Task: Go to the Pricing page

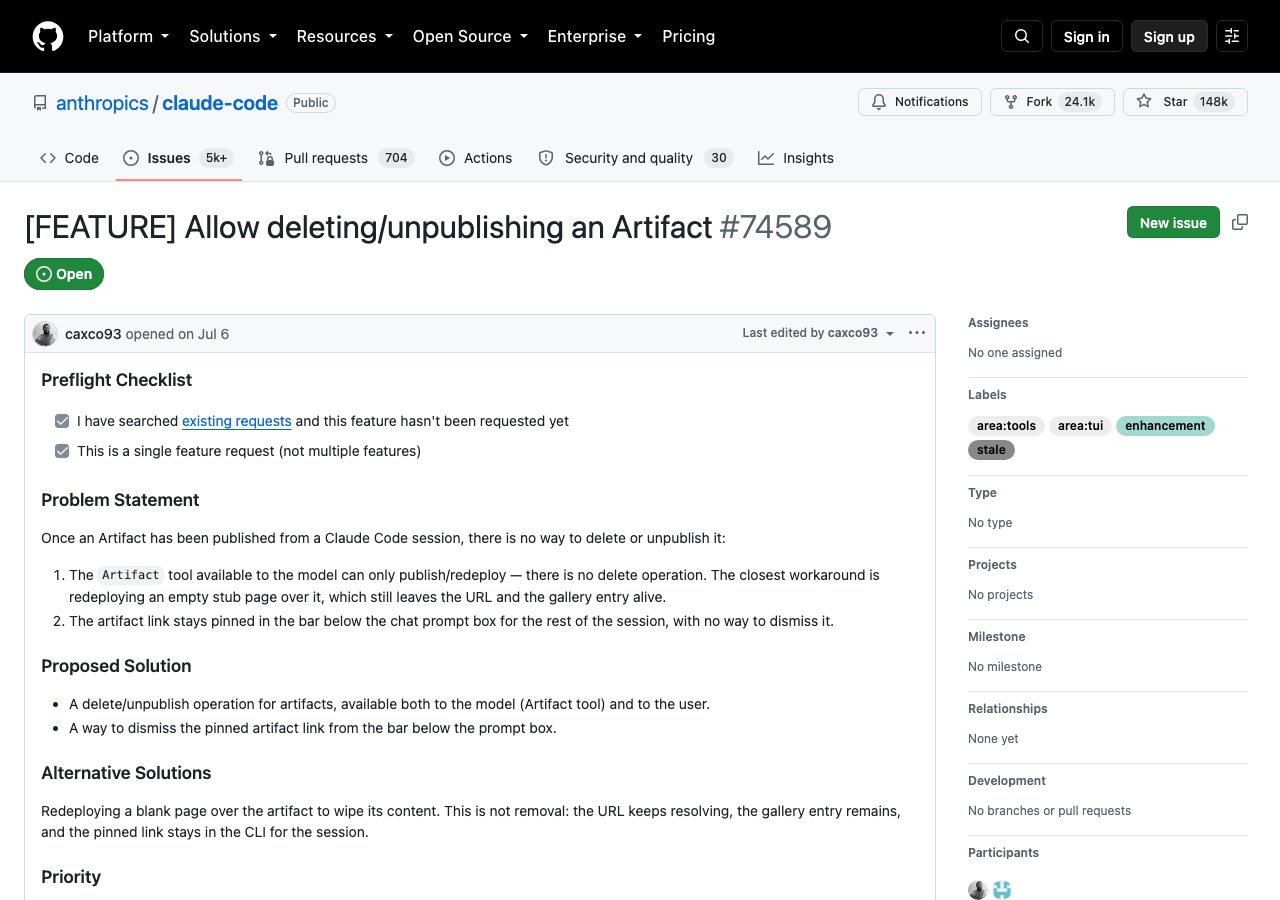Action: 689,36
